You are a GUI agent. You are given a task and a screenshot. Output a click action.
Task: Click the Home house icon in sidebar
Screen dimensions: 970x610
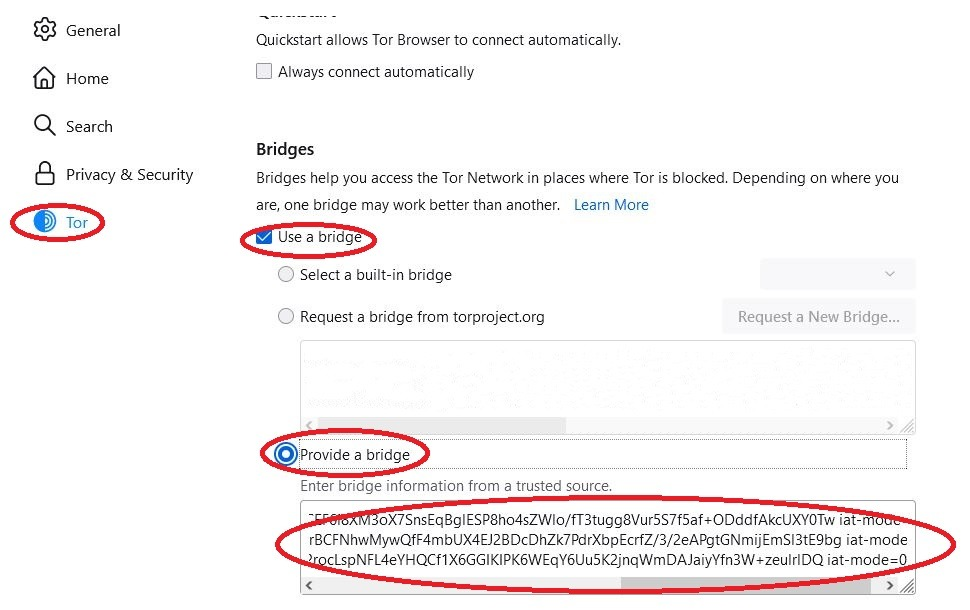pyautogui.click(x=44, y=78)
